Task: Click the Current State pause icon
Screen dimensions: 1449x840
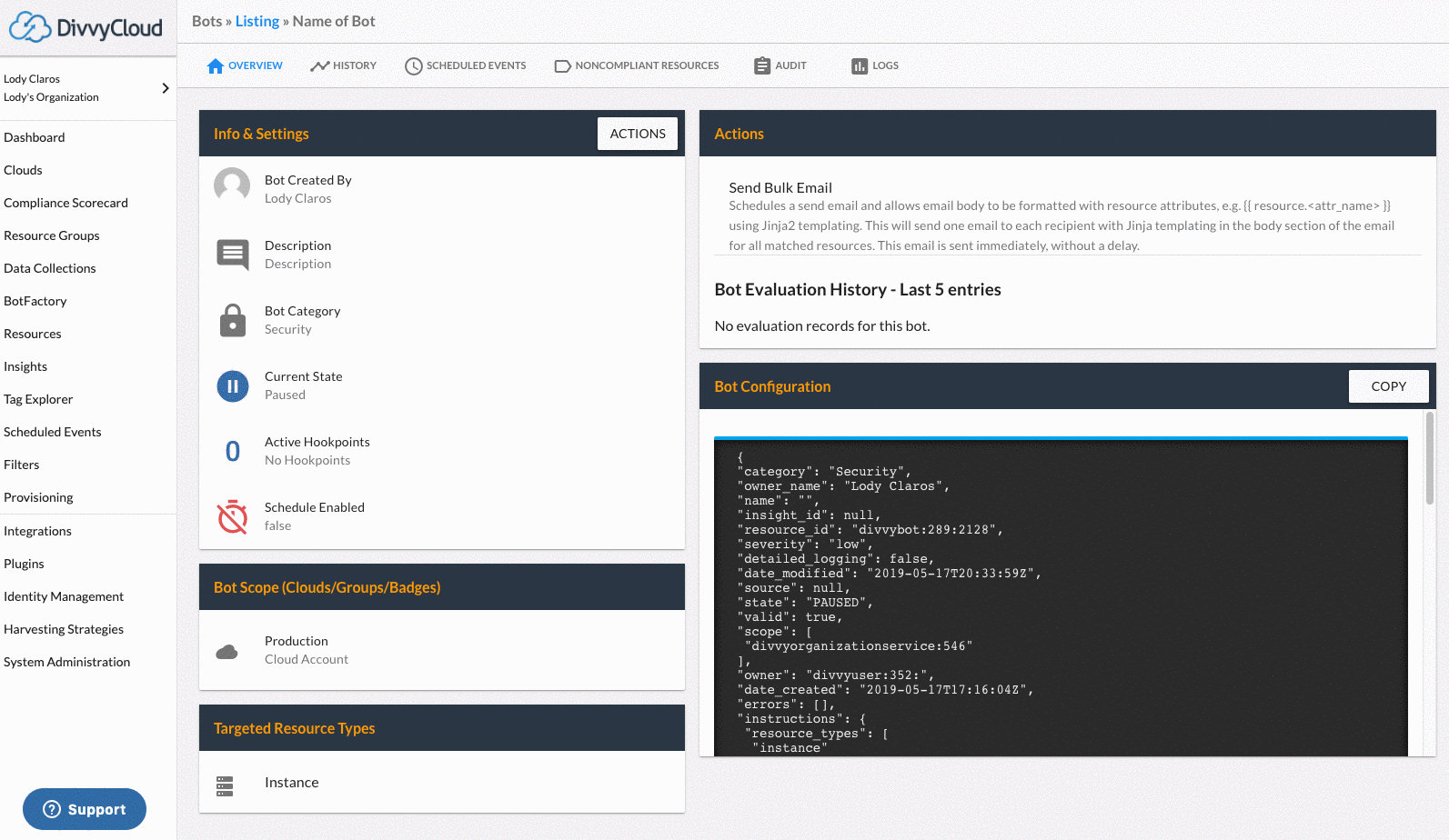Action: click(x=233, y=385)
